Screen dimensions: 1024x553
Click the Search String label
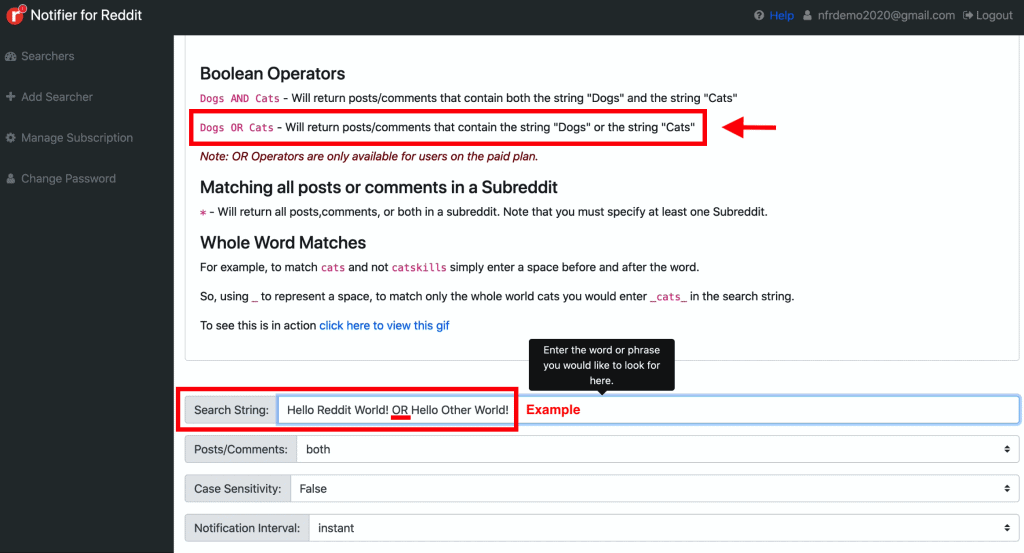pos(231,410)
